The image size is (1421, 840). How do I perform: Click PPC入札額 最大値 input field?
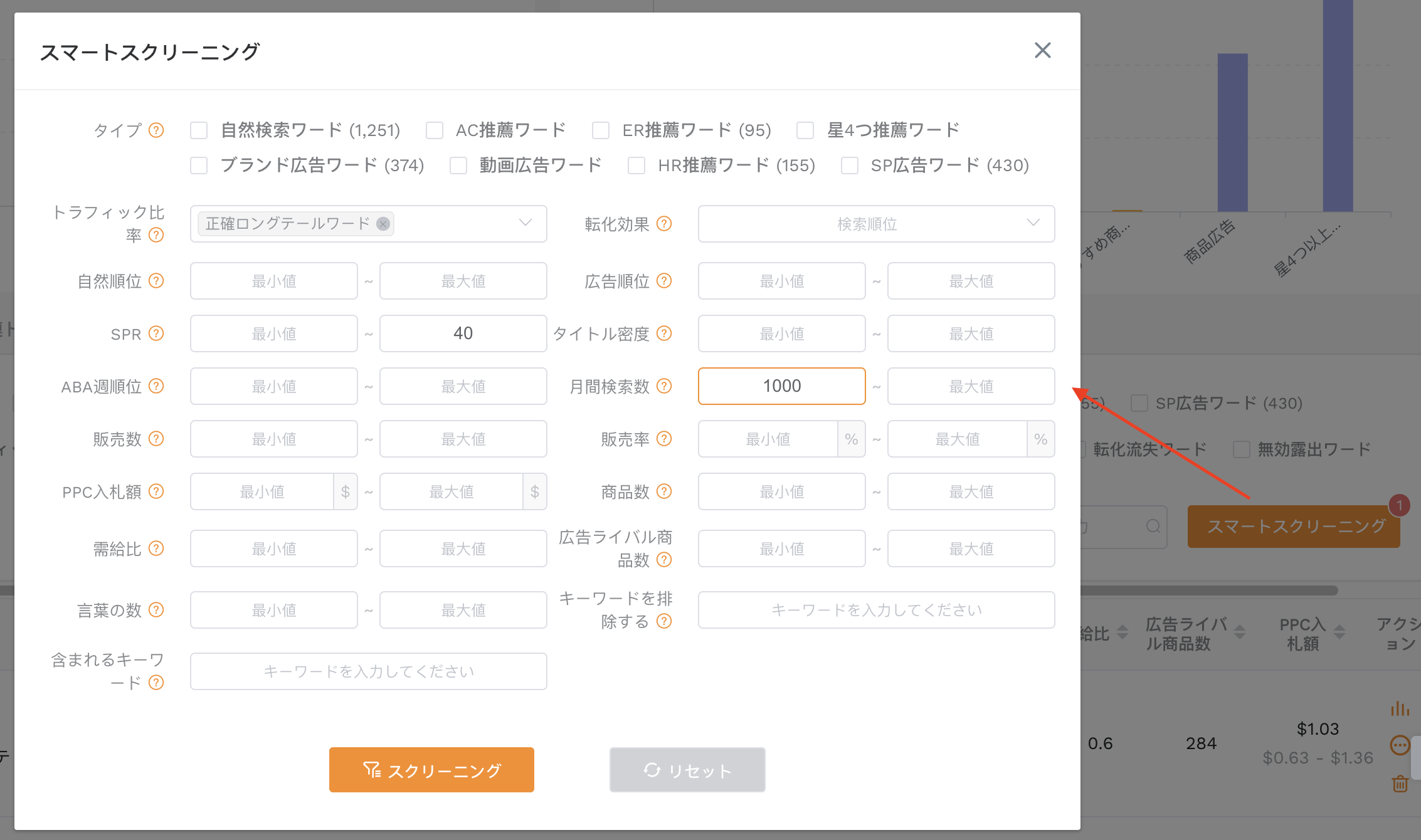(x=452, y=491)
